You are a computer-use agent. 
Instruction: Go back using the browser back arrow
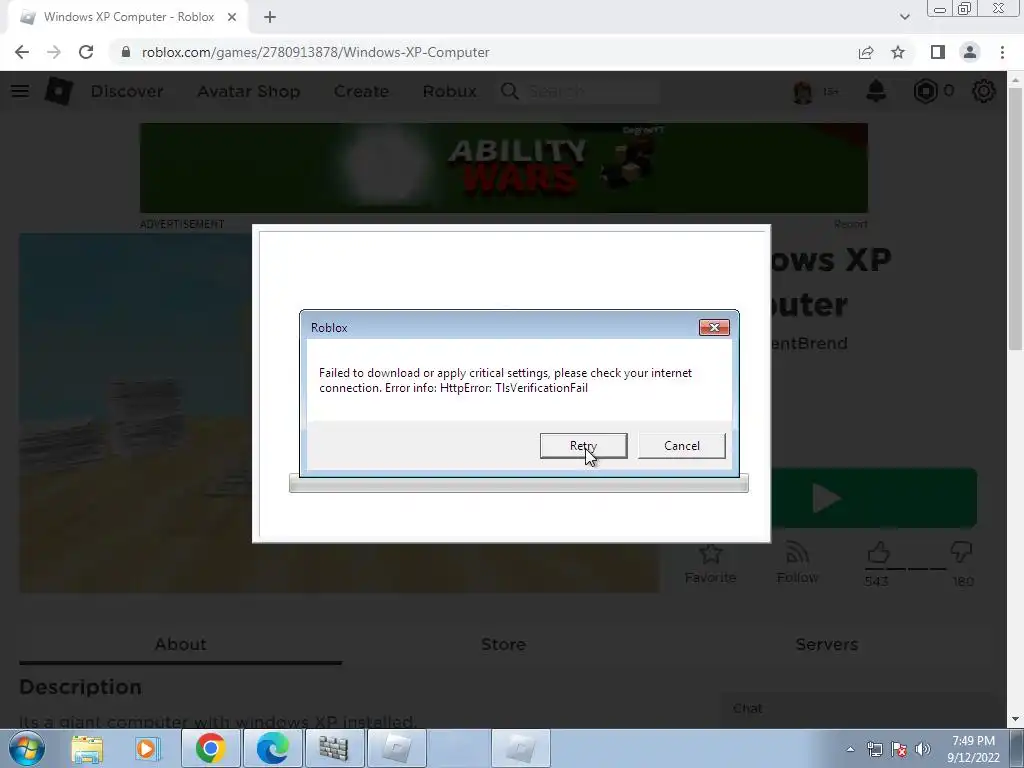(x=22, y=52)
